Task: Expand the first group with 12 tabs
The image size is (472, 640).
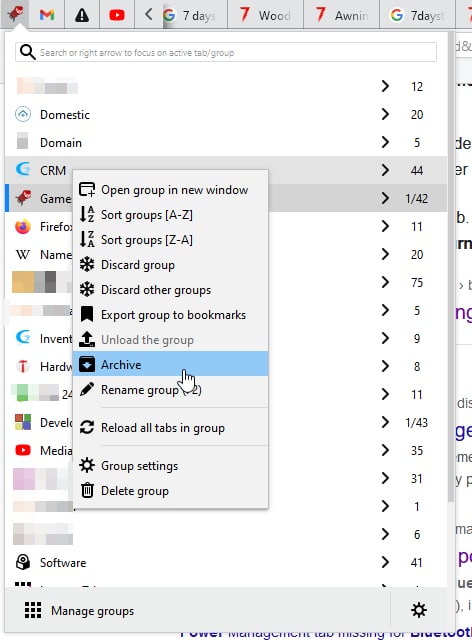Action: point(385,86)
